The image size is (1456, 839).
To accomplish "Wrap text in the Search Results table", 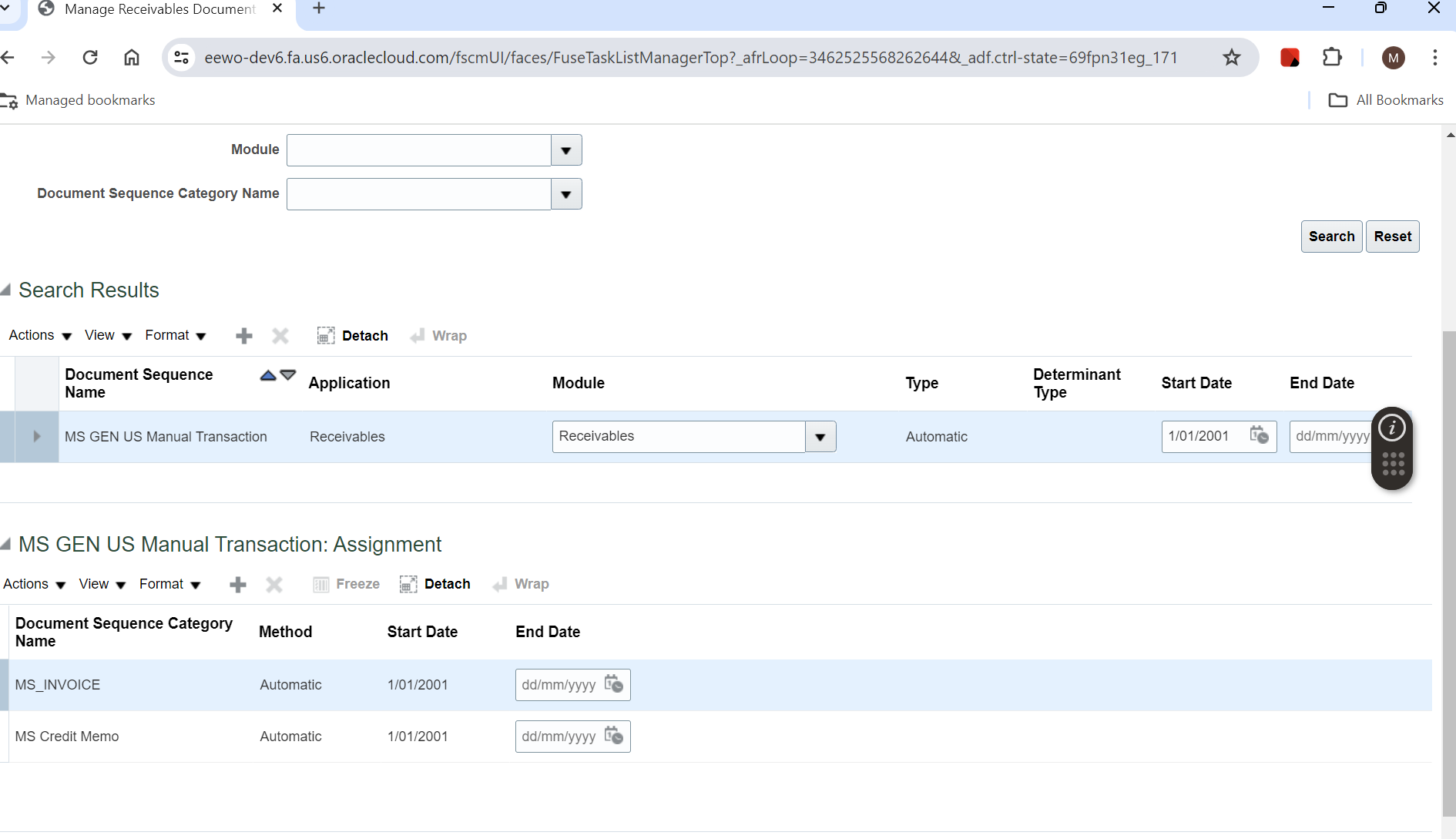I will 438,335.
